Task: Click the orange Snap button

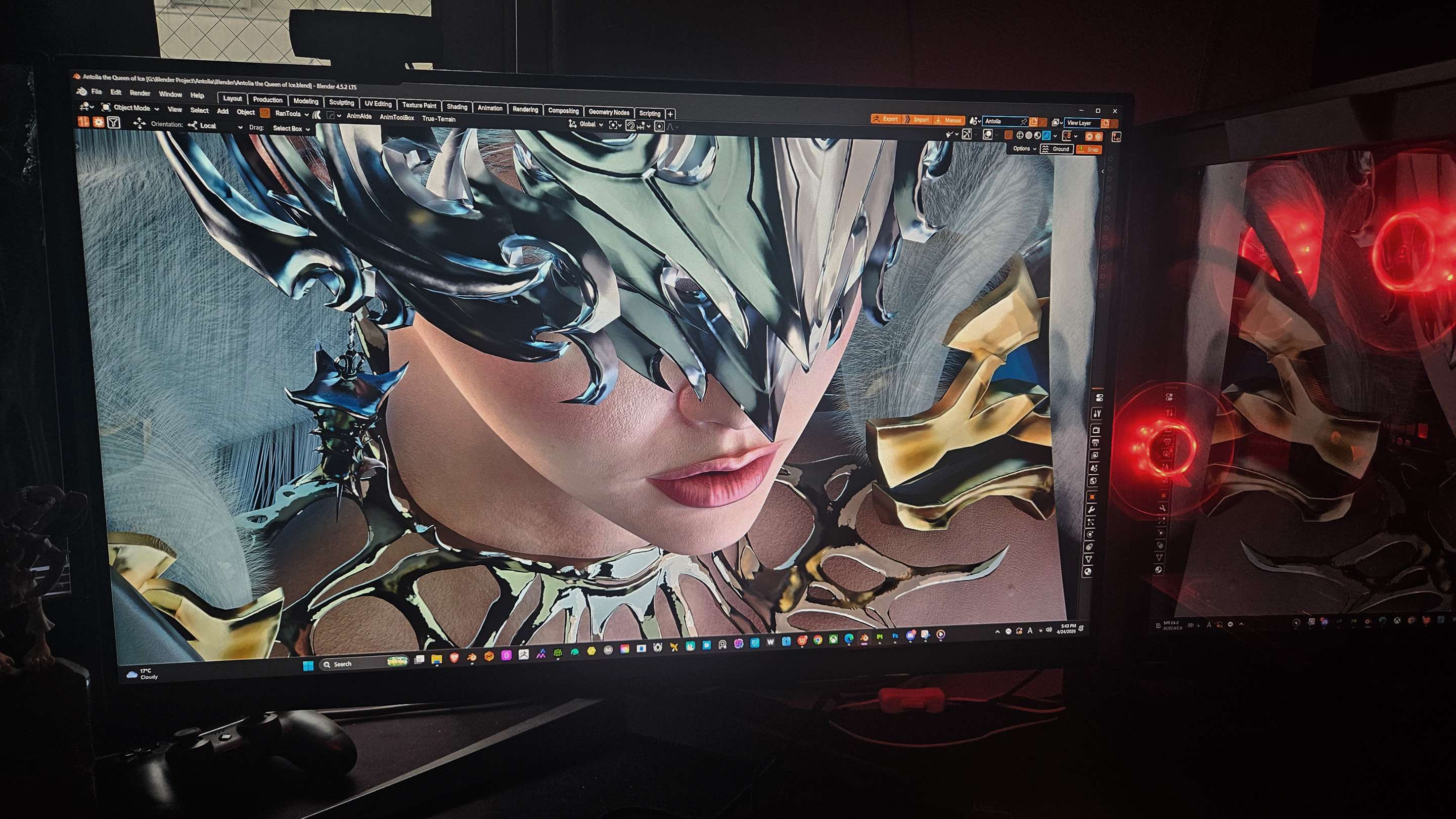Action: (x=1088, y=150)
